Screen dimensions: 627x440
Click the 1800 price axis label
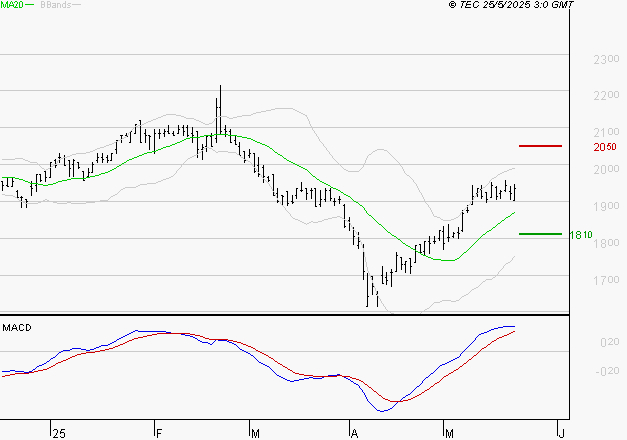pyautogui.click(x=606, y=243)
